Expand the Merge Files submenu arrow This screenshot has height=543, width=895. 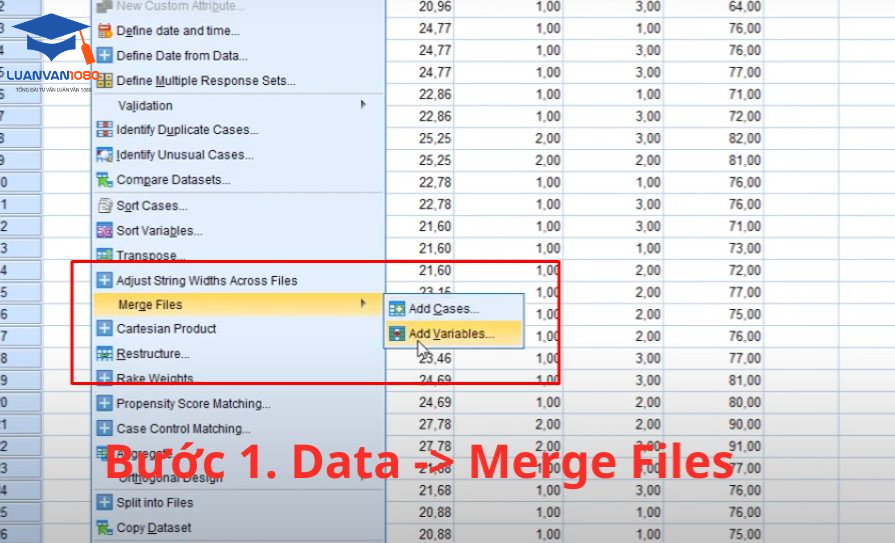(x=363, y=304)
